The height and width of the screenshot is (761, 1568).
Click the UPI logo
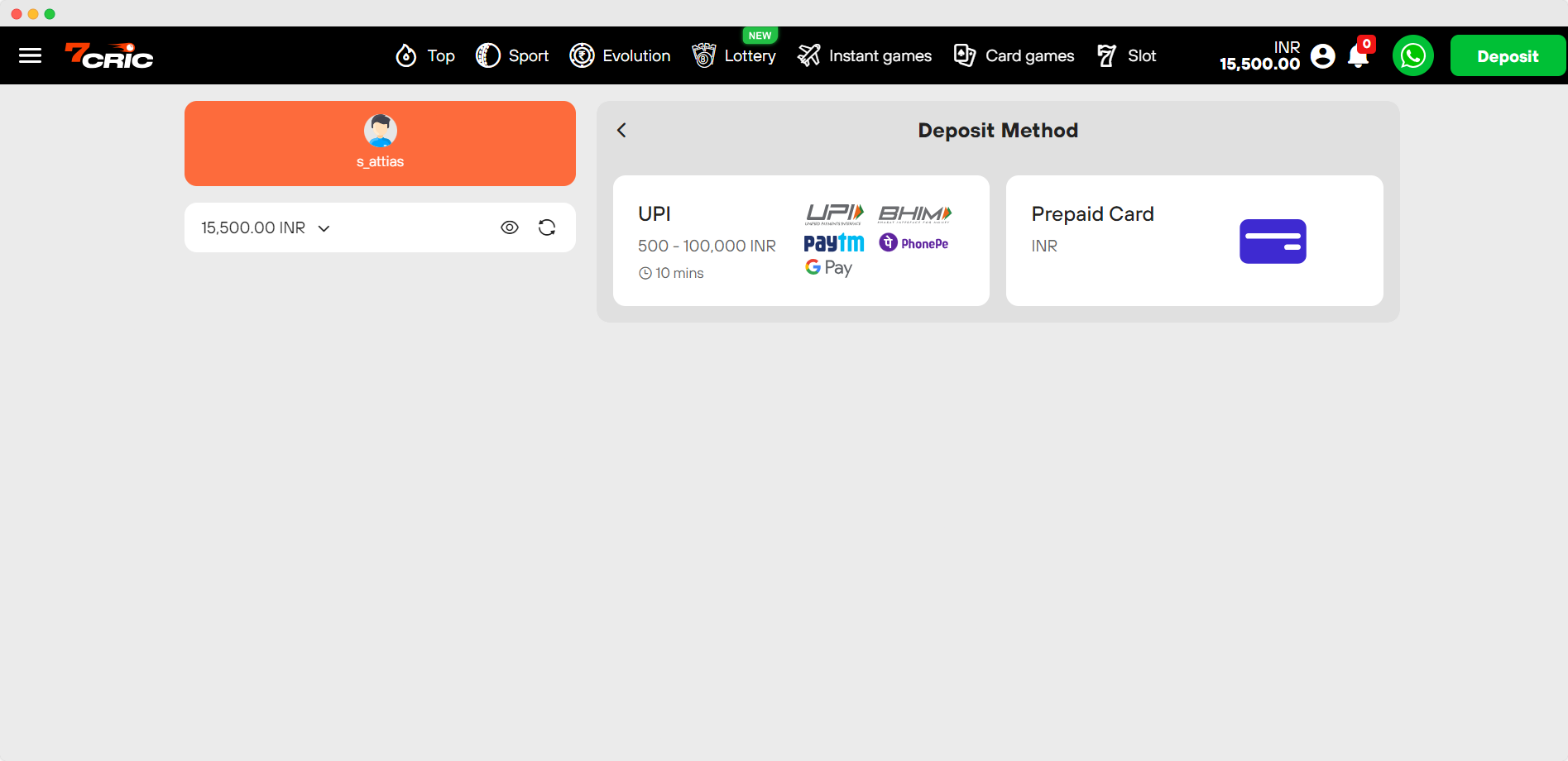point(835,213)
